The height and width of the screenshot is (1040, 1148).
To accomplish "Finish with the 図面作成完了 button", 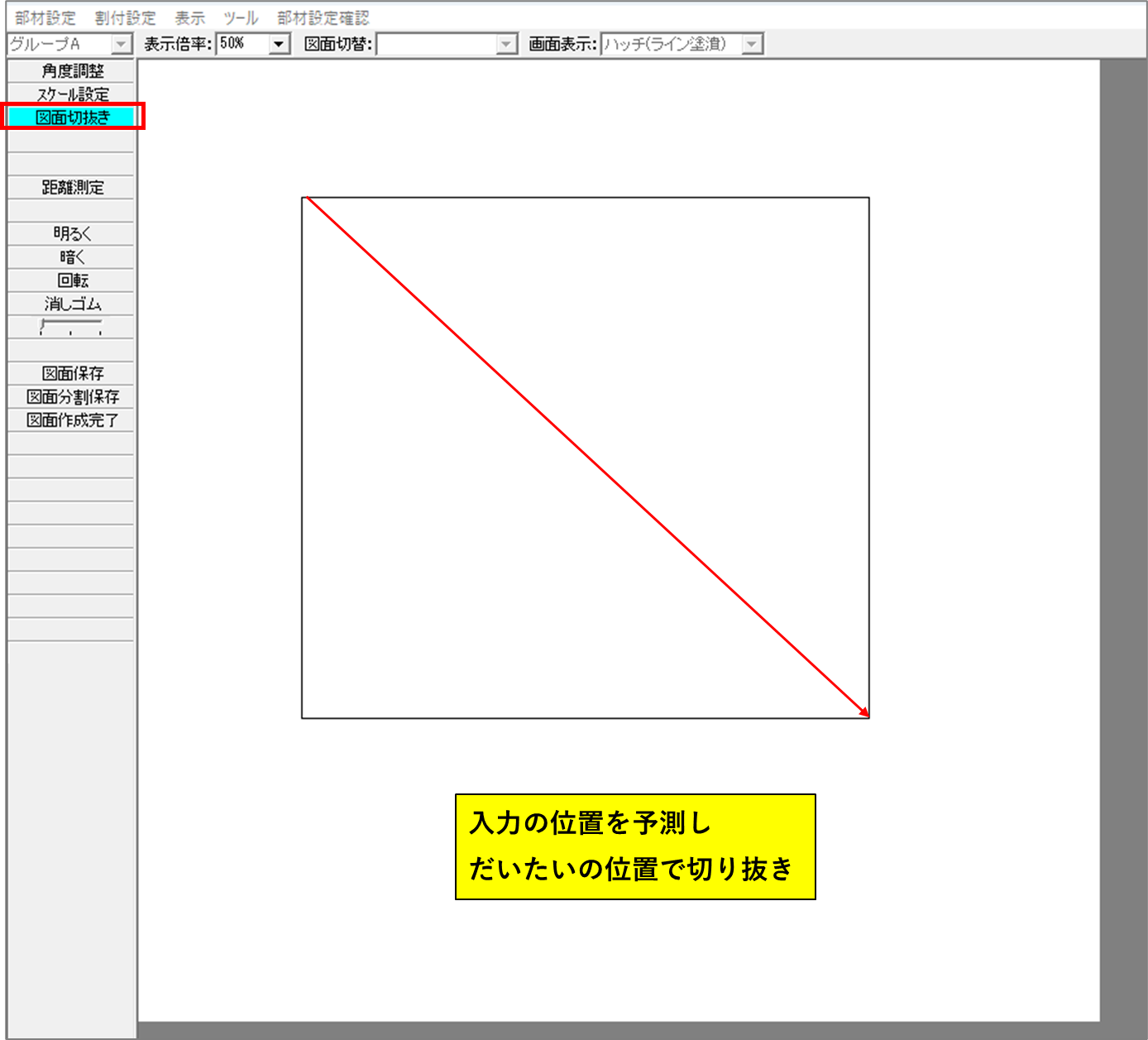I will click(72, 420).
